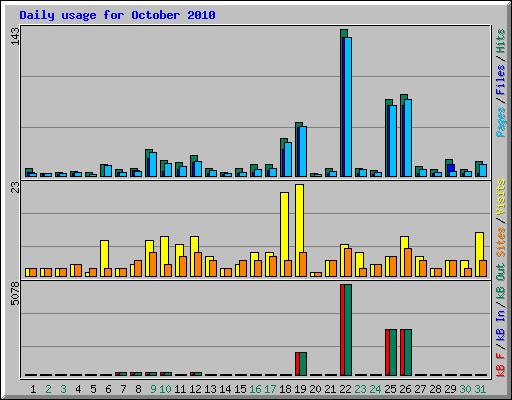The height and width of the screenshot is (400, 512).
Task: Click day 29 on the x-axis
Action: click(450, 389)
